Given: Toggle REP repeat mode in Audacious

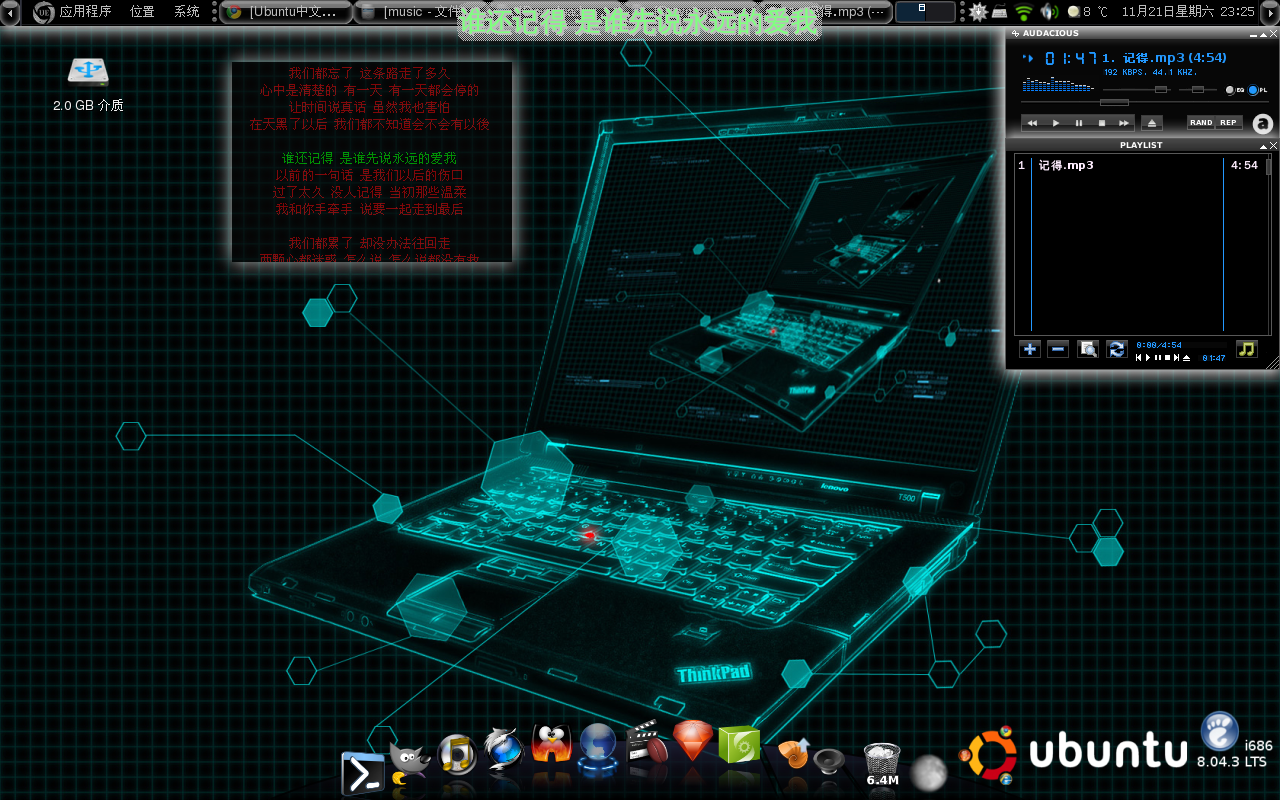Looking at the screenshot, I should click(1229, 122).
